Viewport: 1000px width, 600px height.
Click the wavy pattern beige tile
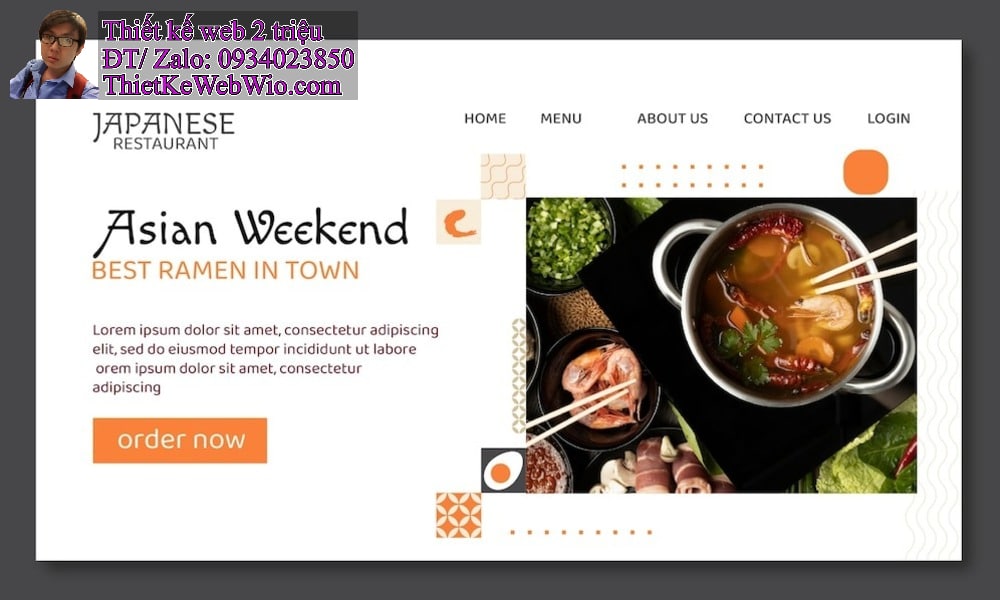coord(503,177)
